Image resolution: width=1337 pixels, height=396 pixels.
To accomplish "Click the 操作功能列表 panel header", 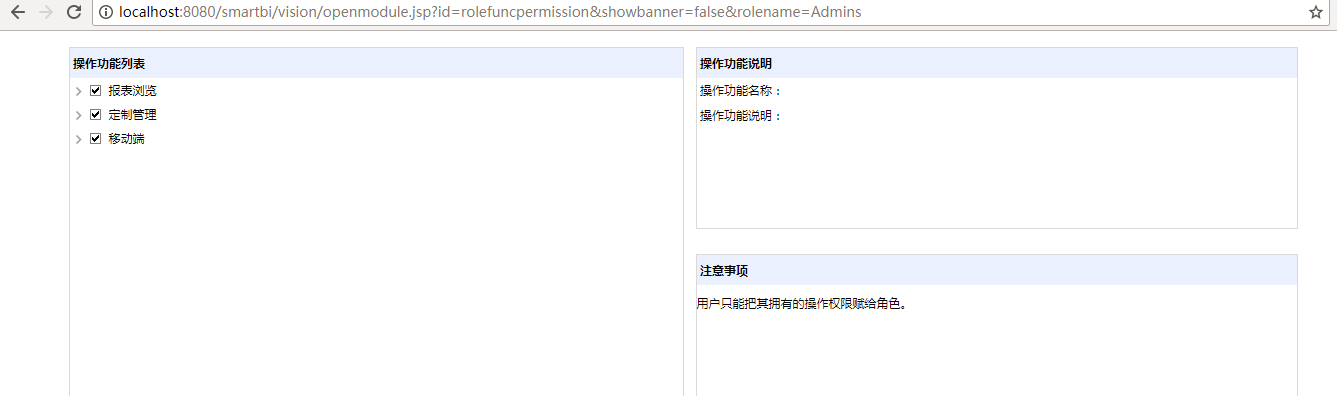I will click(376, 63).
